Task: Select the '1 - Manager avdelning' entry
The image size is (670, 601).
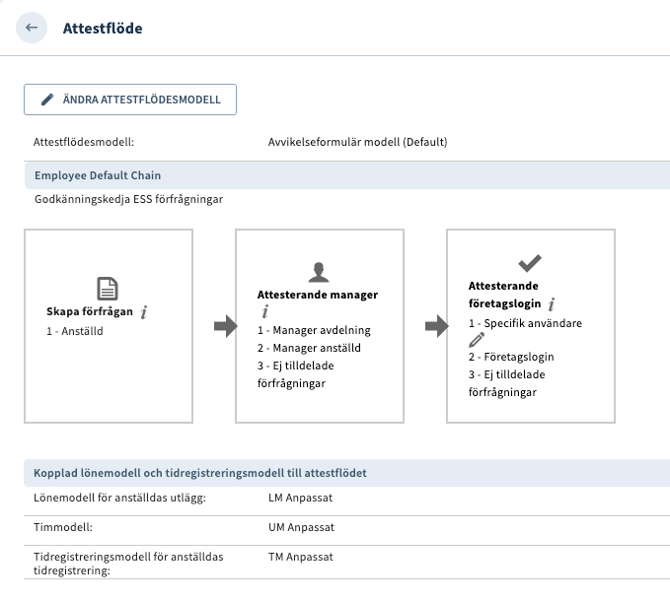Action: pos(314,330)
